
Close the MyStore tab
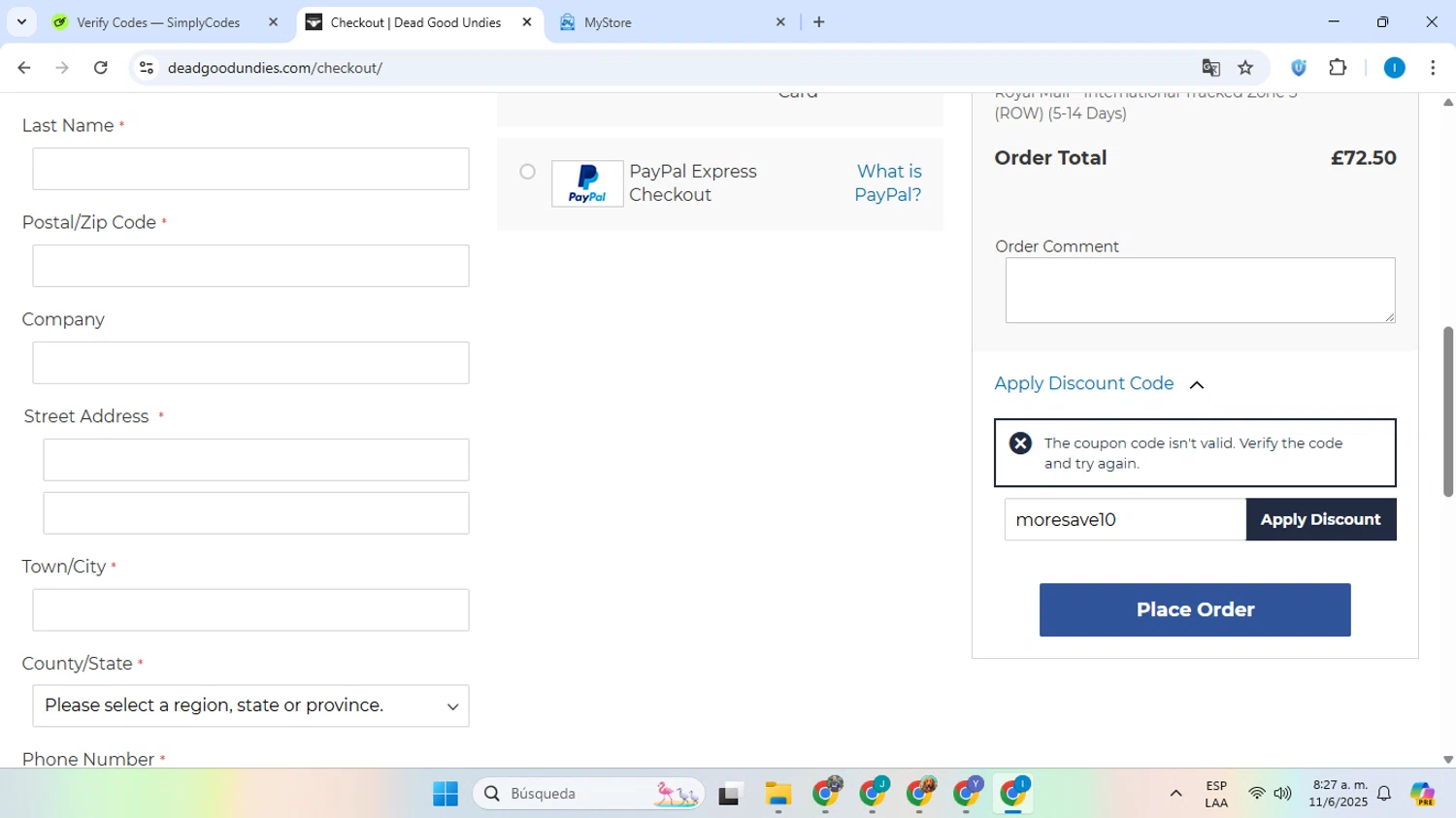point(780,22)
